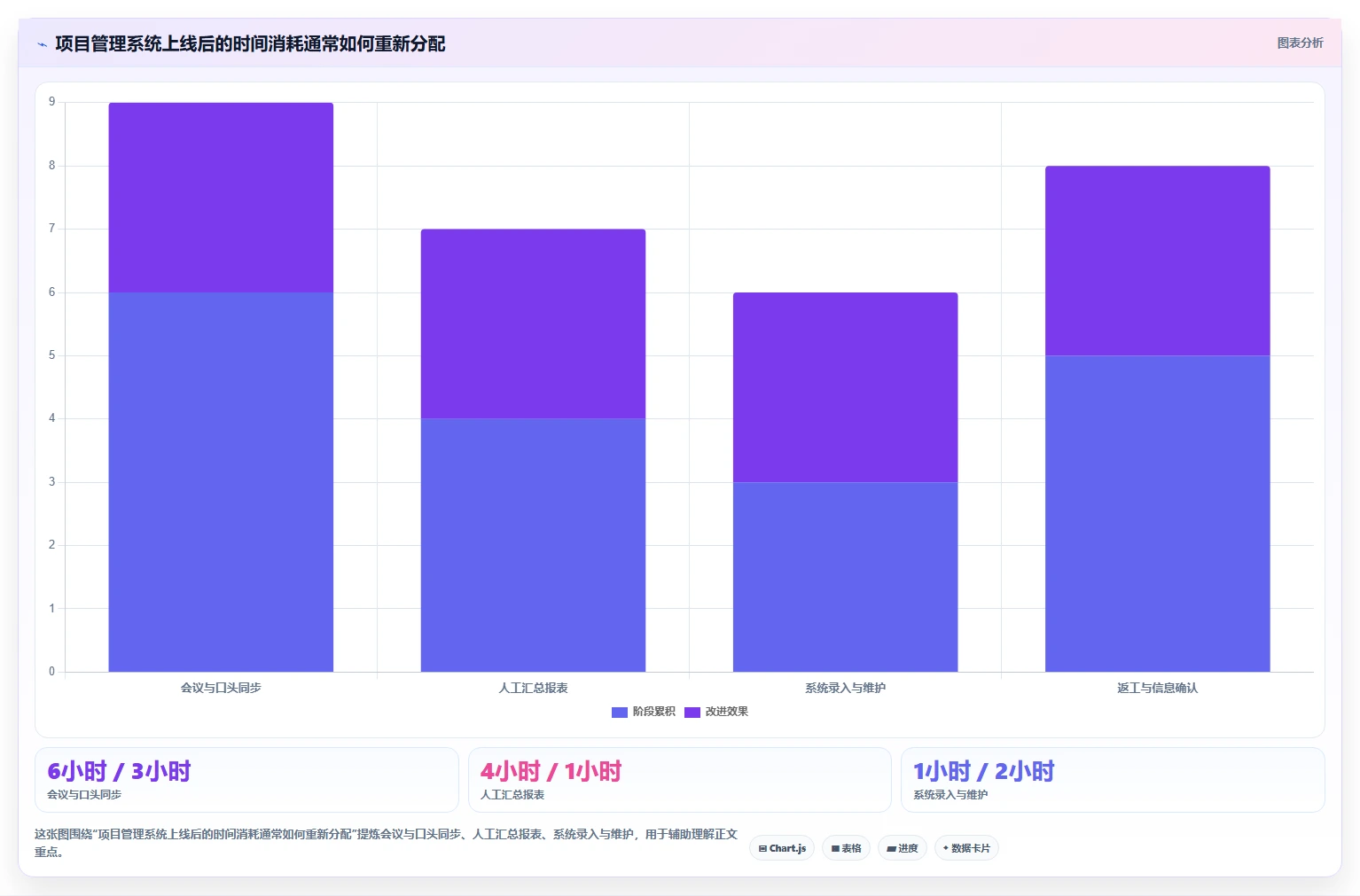
Task: Click the description paragraph starting 这张图围绕
Action: (x=386, y=843)
